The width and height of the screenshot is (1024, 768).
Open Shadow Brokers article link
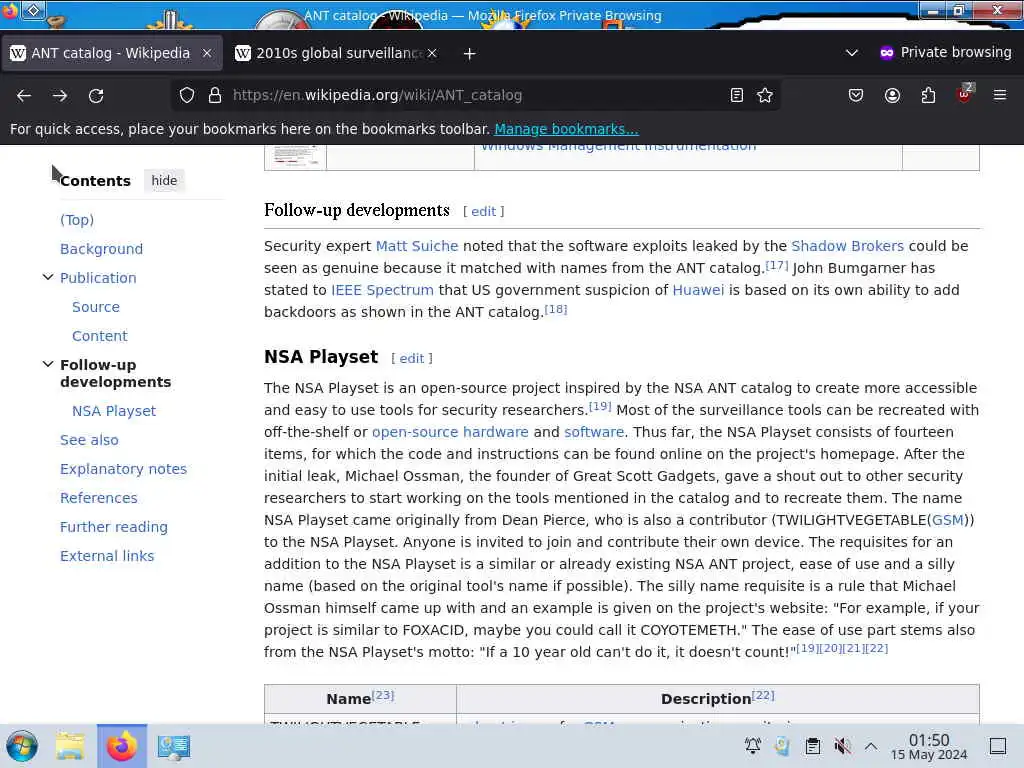[848, 246]
